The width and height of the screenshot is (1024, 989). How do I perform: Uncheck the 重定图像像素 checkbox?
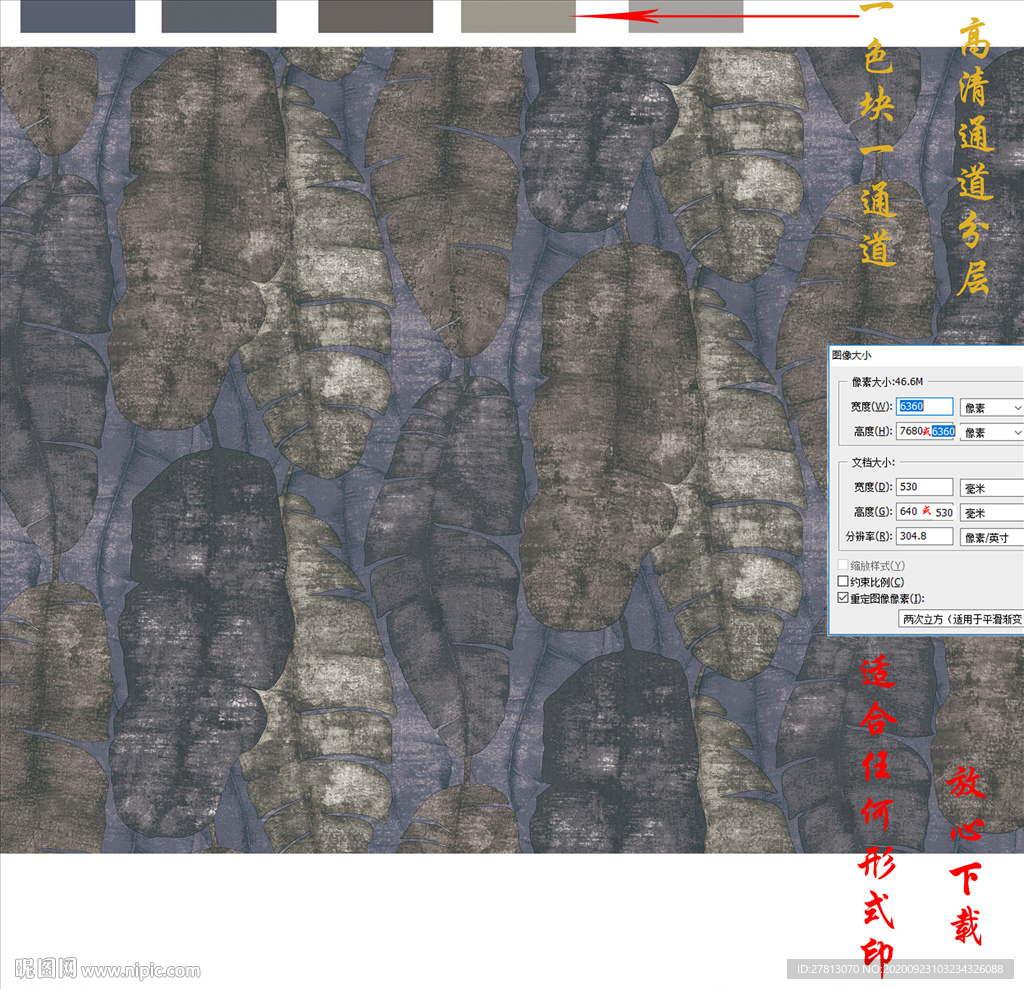843,598
